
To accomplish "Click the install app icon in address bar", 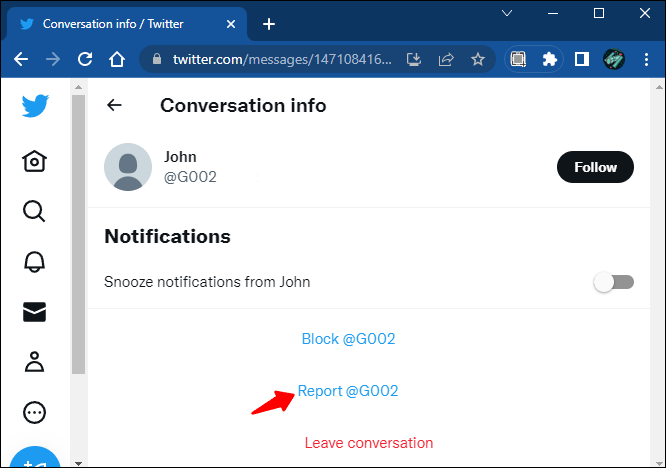I will coord(414,59).
